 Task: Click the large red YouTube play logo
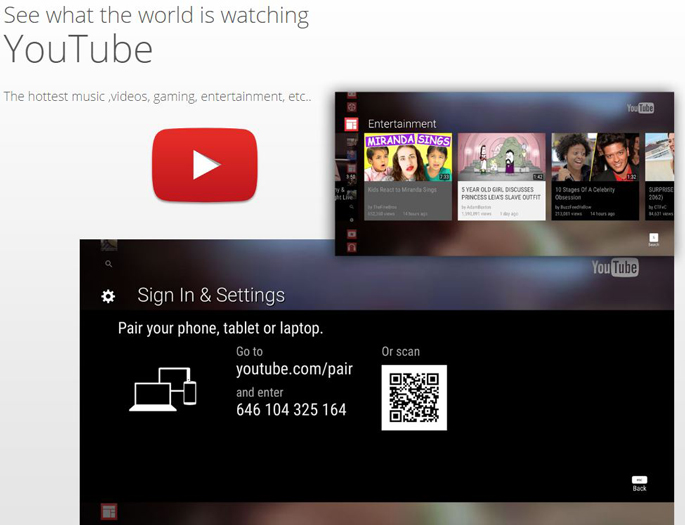(205, 165)
